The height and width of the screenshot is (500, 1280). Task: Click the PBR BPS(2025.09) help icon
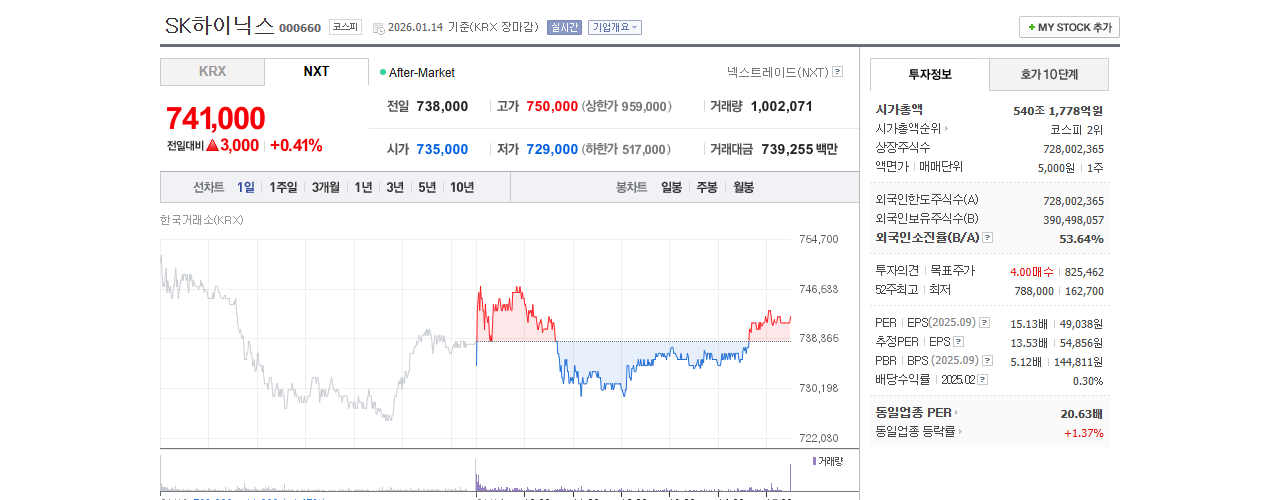point(986,361)
